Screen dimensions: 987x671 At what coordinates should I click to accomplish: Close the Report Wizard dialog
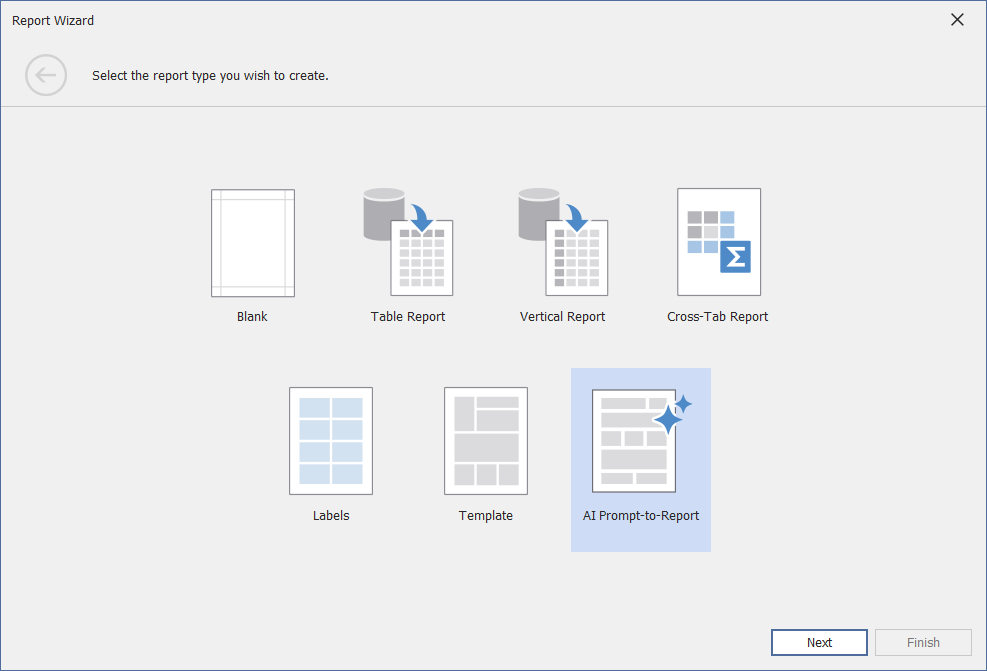point(957,20)
